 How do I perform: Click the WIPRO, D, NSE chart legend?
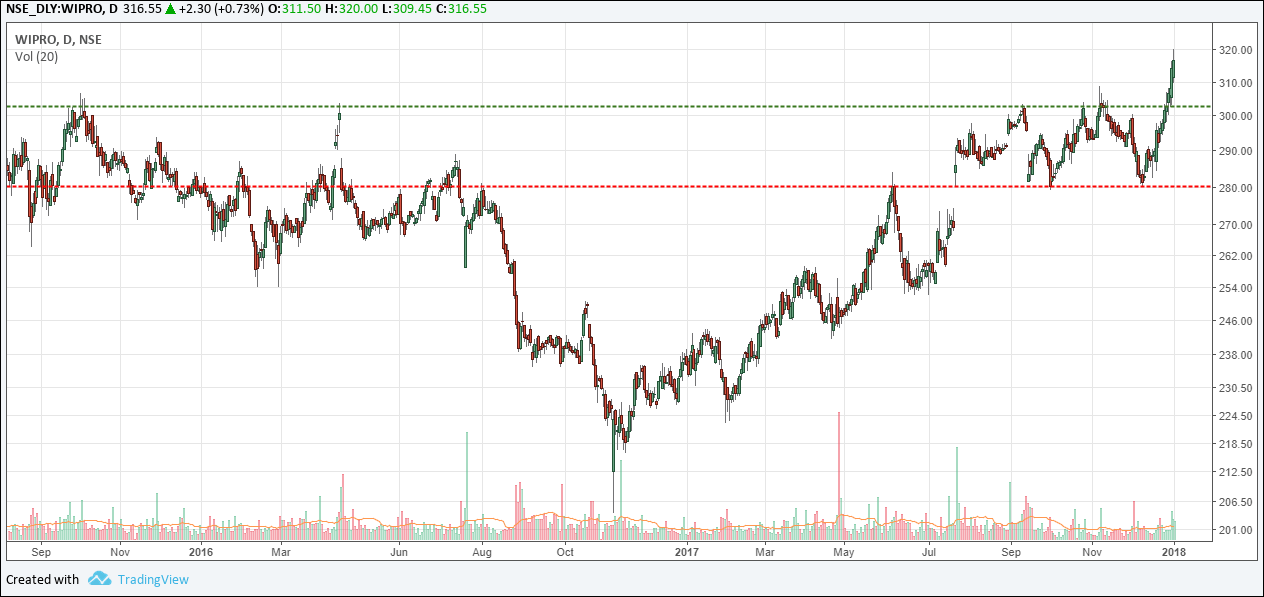[58, 40]
